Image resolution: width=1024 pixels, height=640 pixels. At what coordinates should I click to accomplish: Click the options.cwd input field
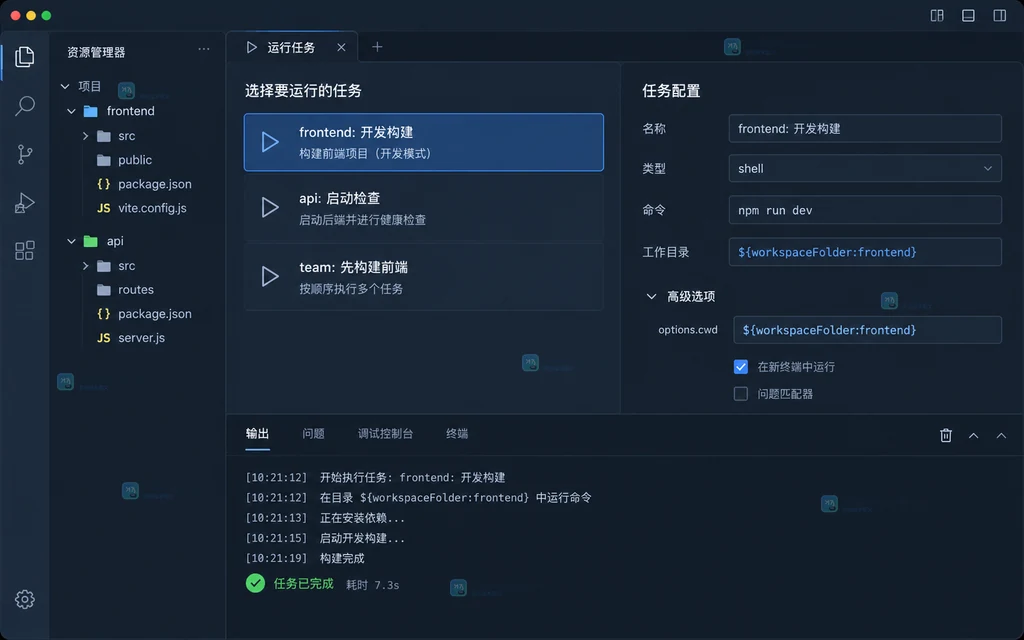pyautogui.click(x=867, y=330)
